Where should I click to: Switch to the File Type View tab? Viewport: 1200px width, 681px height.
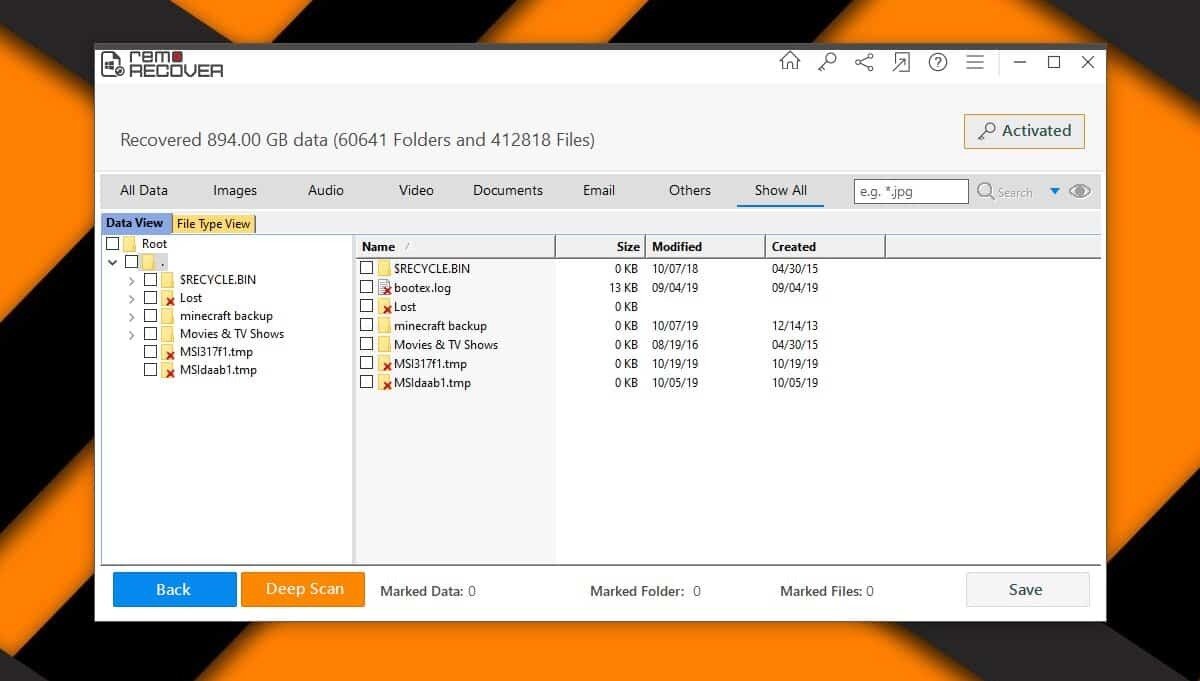213,223
